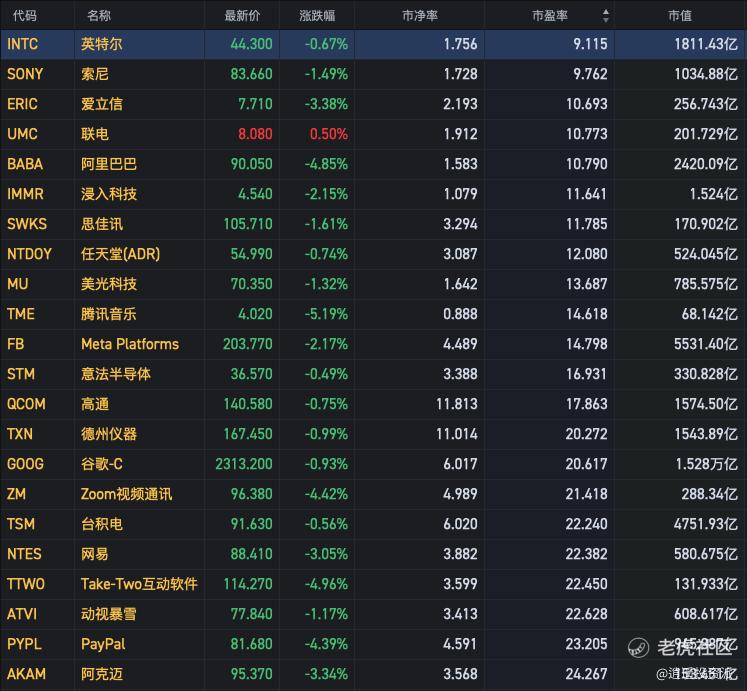The image size is (747, 691).
Task: Select the QCOM ticker code
Action: pos(26,405)
